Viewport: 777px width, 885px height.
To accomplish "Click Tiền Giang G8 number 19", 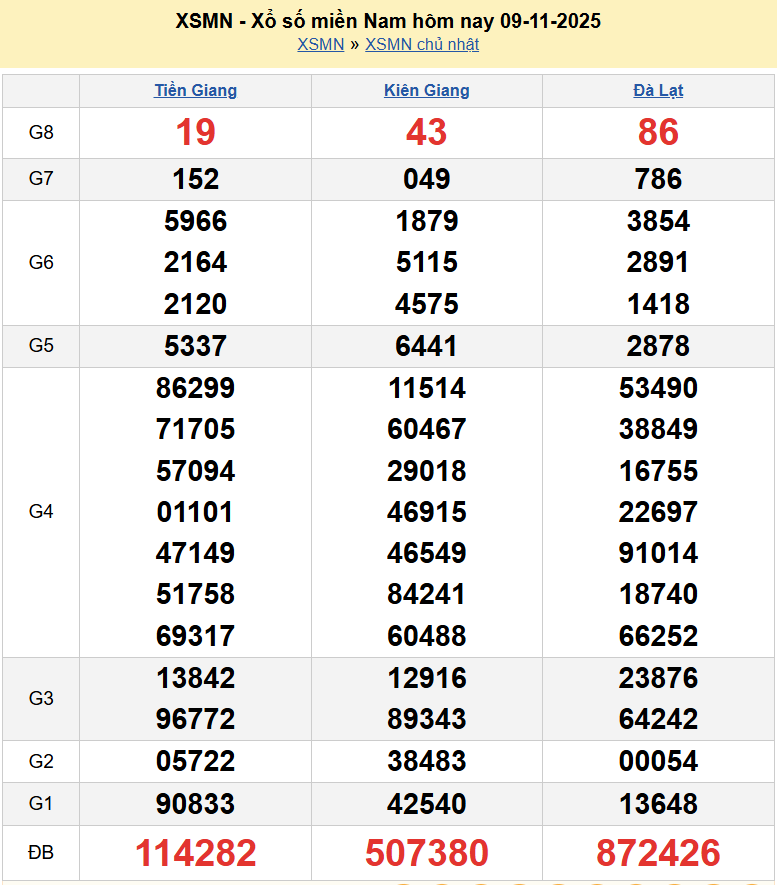I will 195,132.
